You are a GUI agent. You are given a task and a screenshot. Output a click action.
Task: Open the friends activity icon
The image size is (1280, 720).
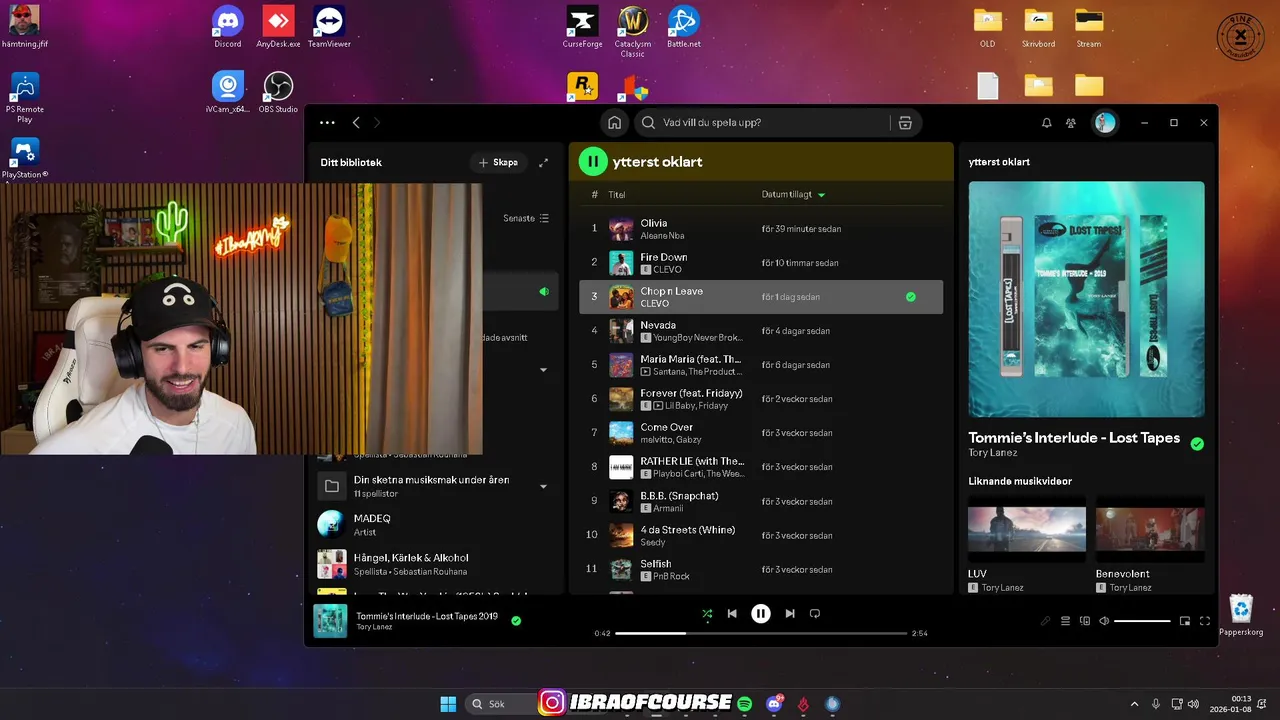(x=1071, y=123)
